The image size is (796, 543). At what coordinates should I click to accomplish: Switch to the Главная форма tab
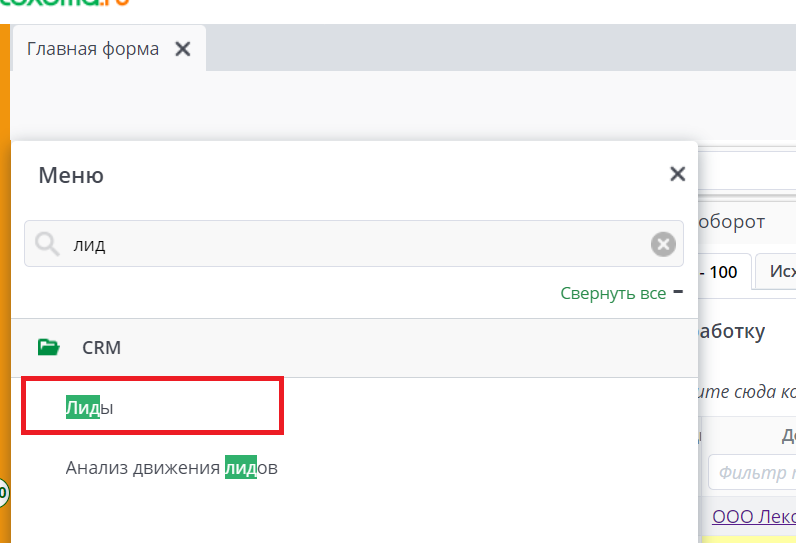pos(93,49)
